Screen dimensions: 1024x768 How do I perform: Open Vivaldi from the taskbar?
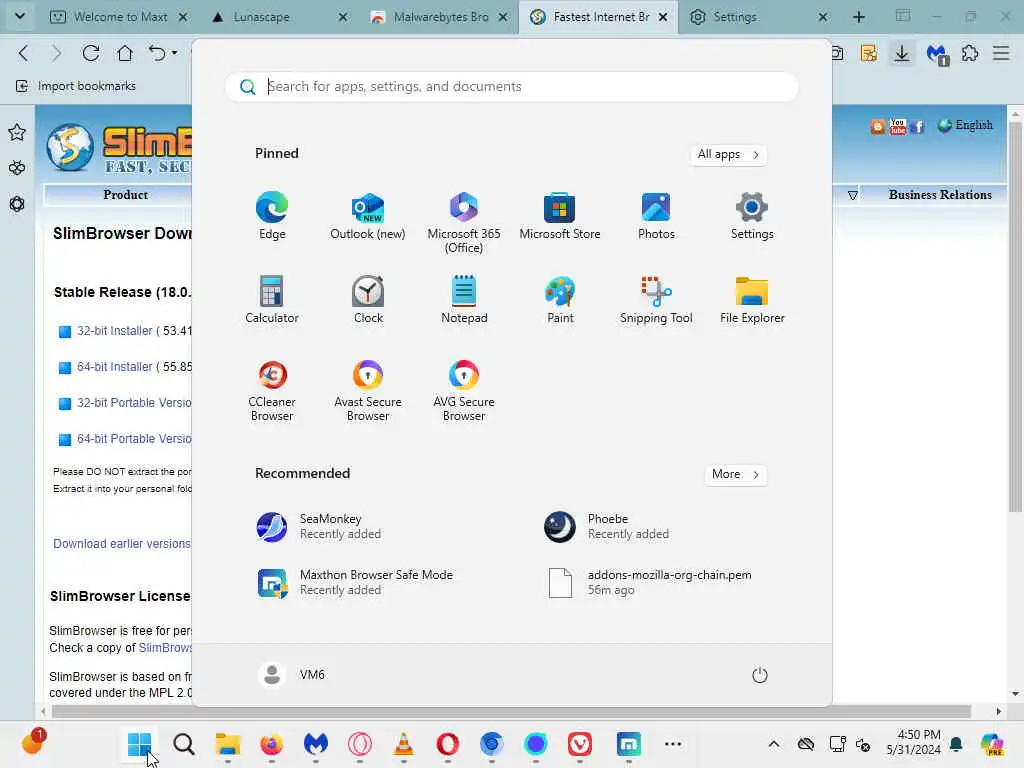(579, 744)
